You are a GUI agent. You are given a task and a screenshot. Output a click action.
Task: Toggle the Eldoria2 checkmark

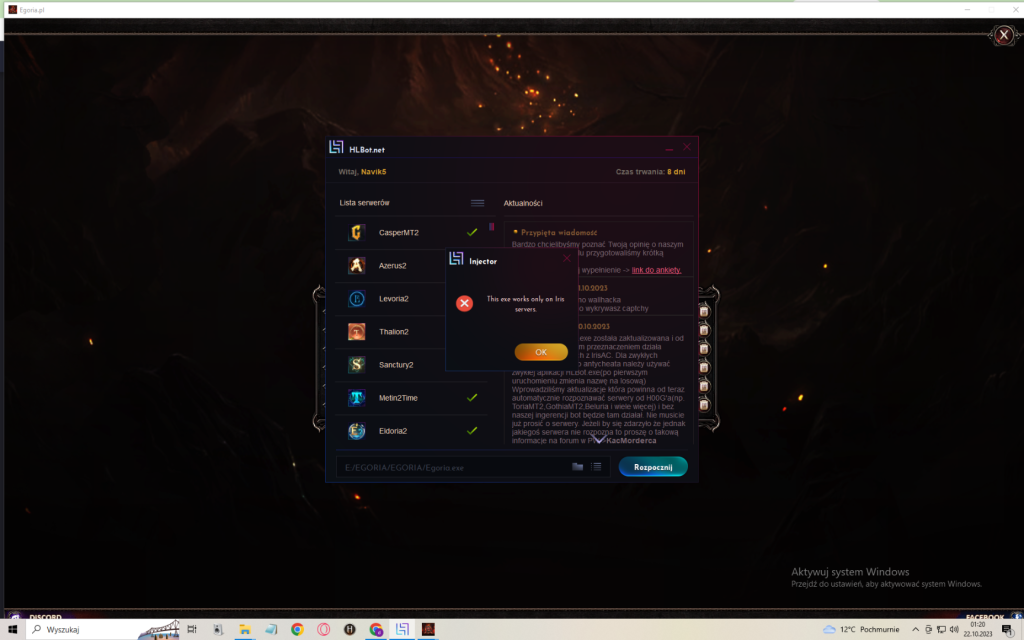472,431
